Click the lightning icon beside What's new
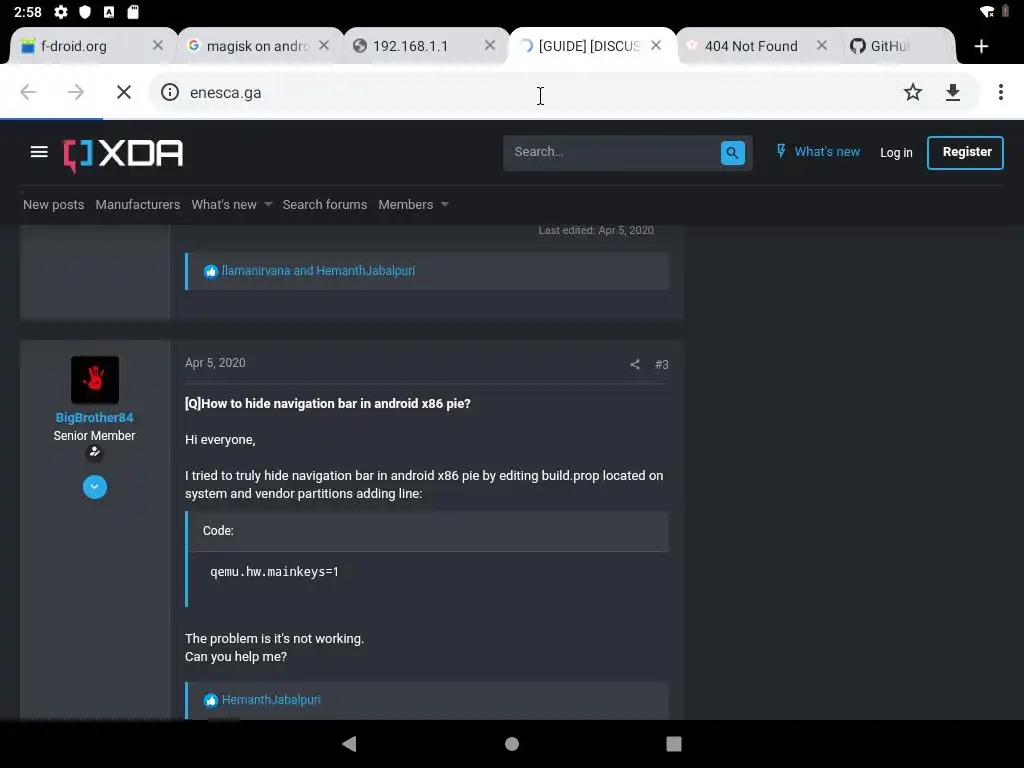1024x768 pixels. 780,152
